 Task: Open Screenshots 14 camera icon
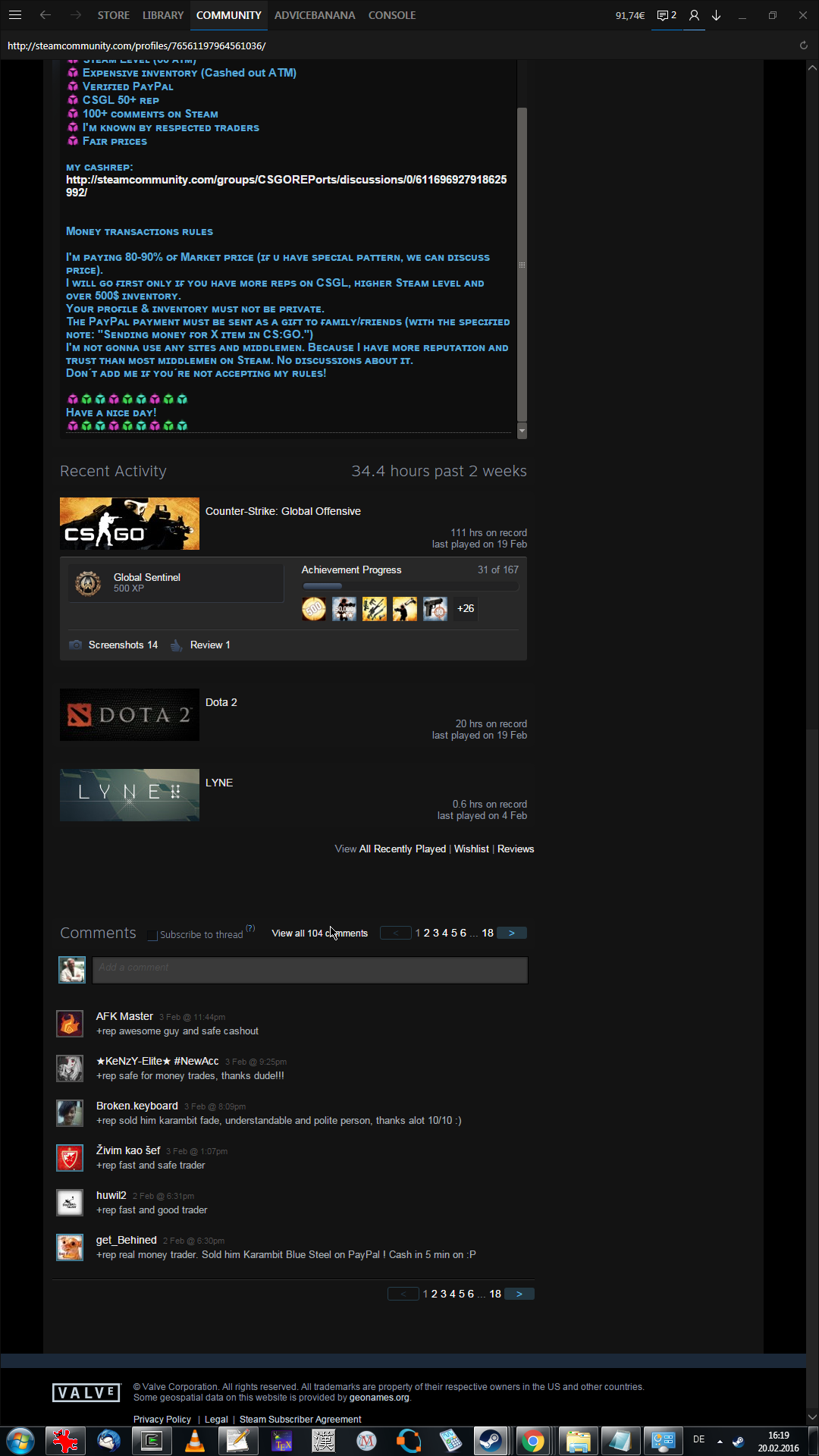click(x=76, y=645)
